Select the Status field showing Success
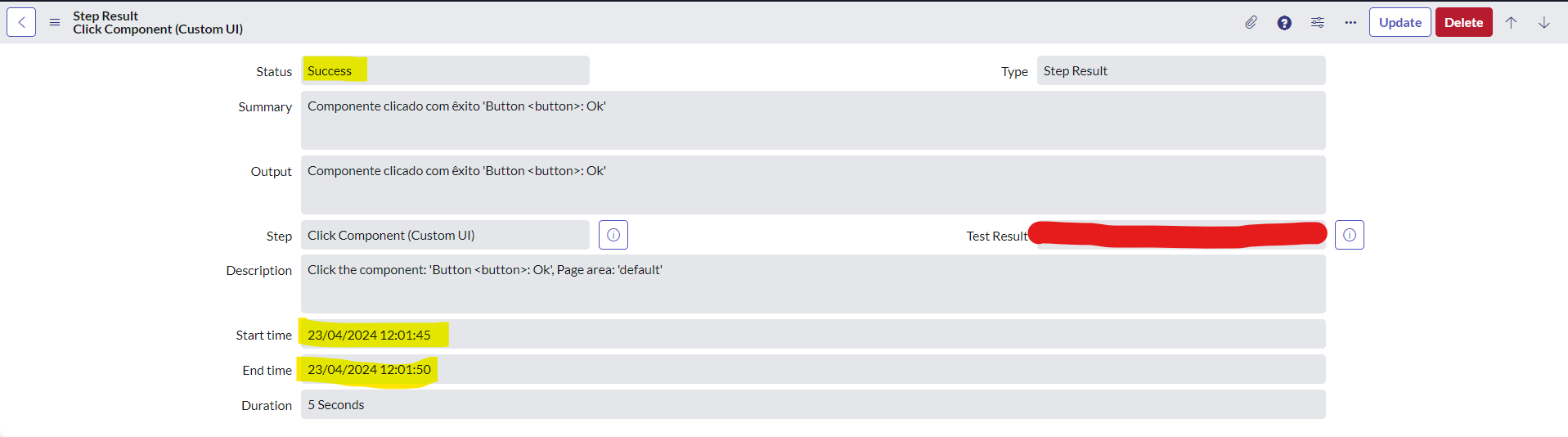Screen dimensions: 1568x437 445,70
